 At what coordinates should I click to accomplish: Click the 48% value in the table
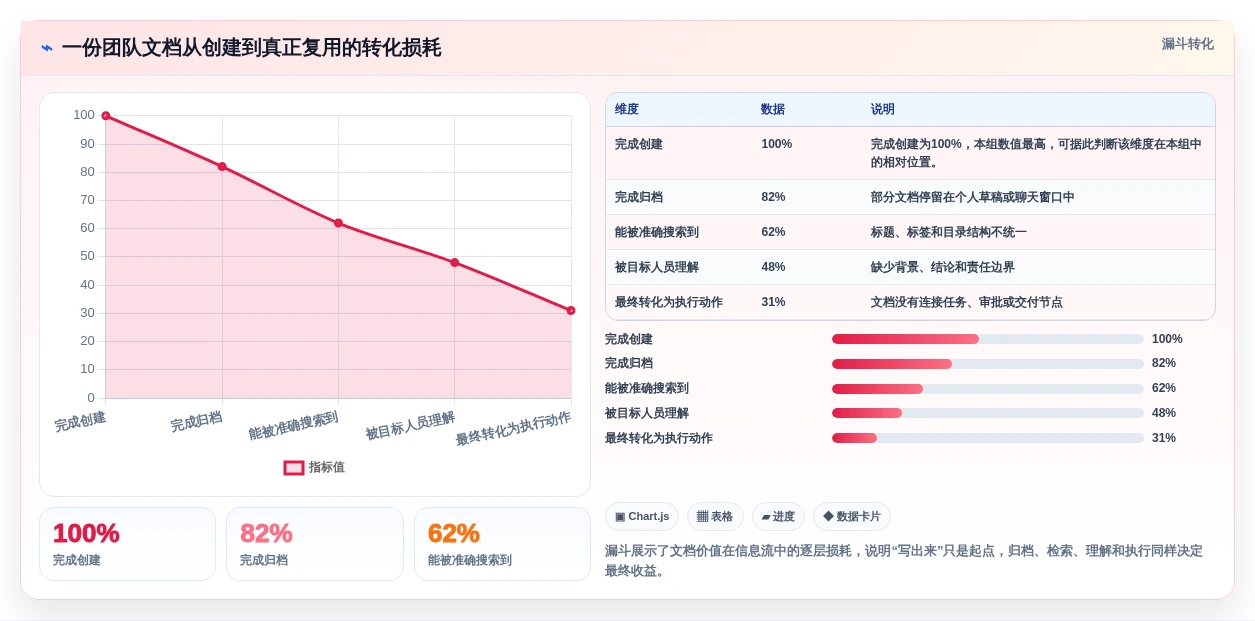coord(773,267)
